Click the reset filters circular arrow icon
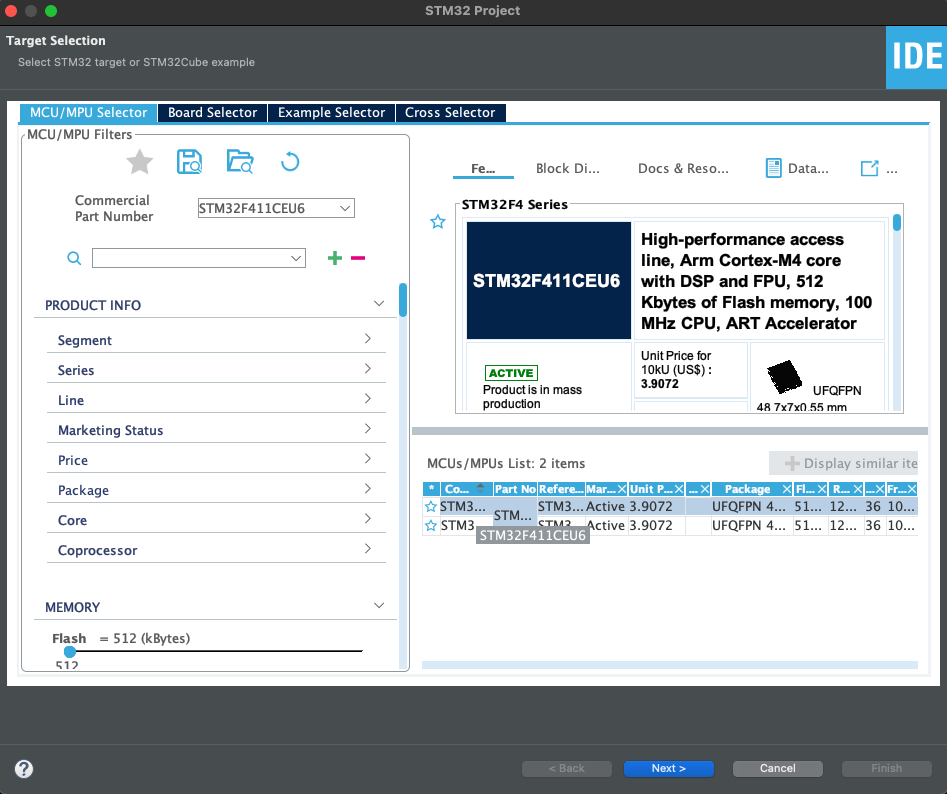This screenshot has width=947, height=794. [x=290, y=162]
